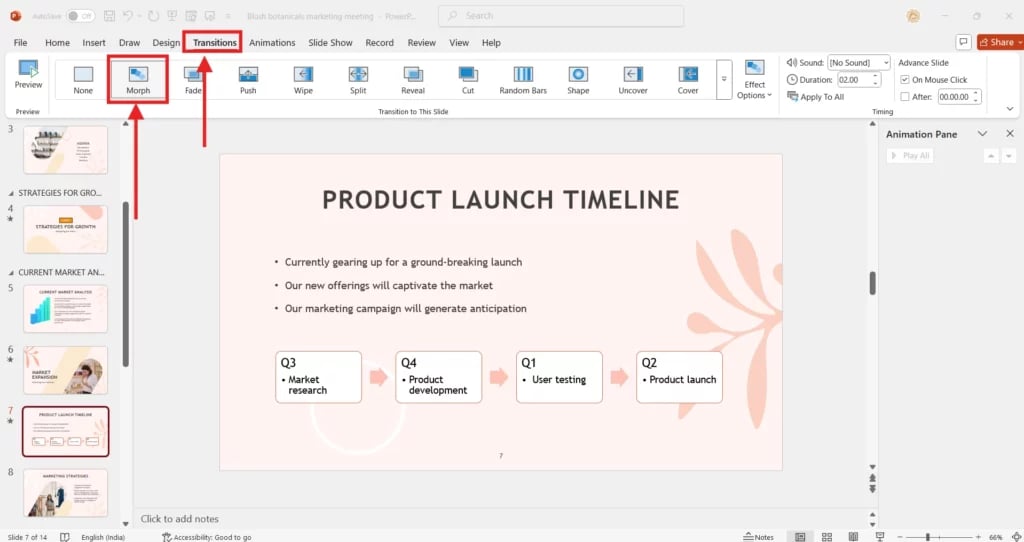The image size is (1024, 542).
Task: Expand the Effect Options menu
Action: (755, 80)
